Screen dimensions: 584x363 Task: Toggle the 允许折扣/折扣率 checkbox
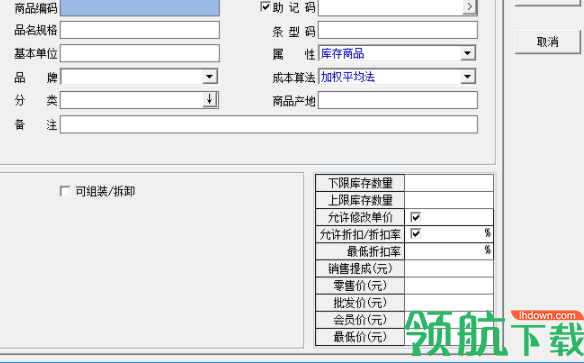(x=416, y=234)
